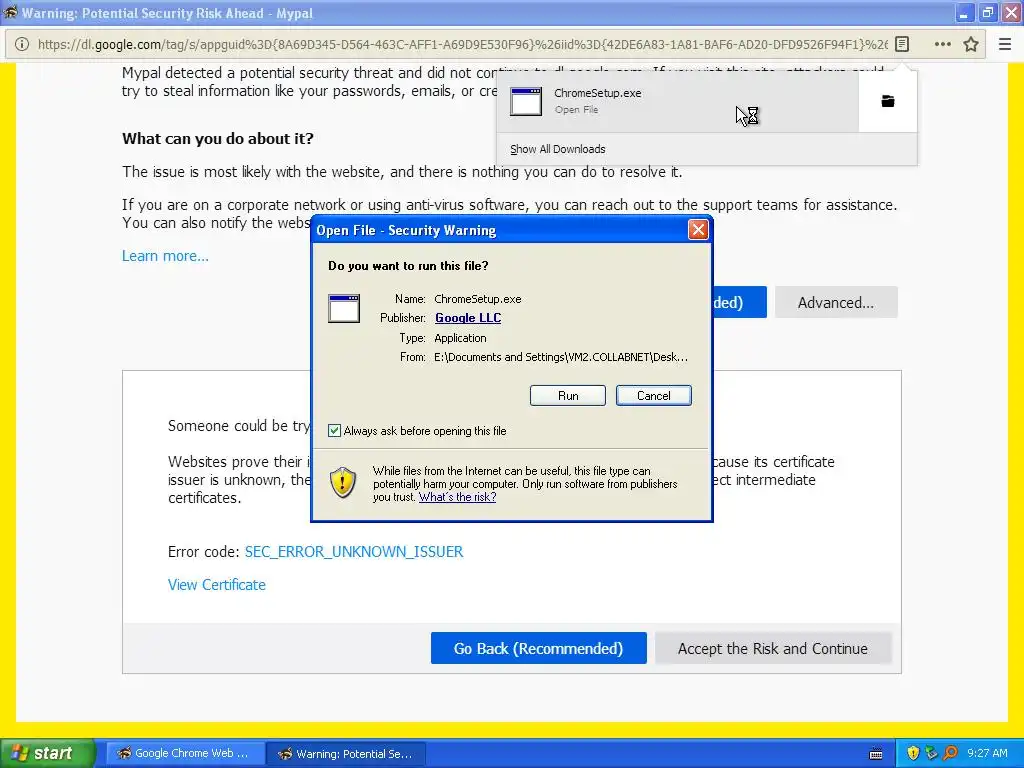Click What's the risk? link

click(457, 497)
